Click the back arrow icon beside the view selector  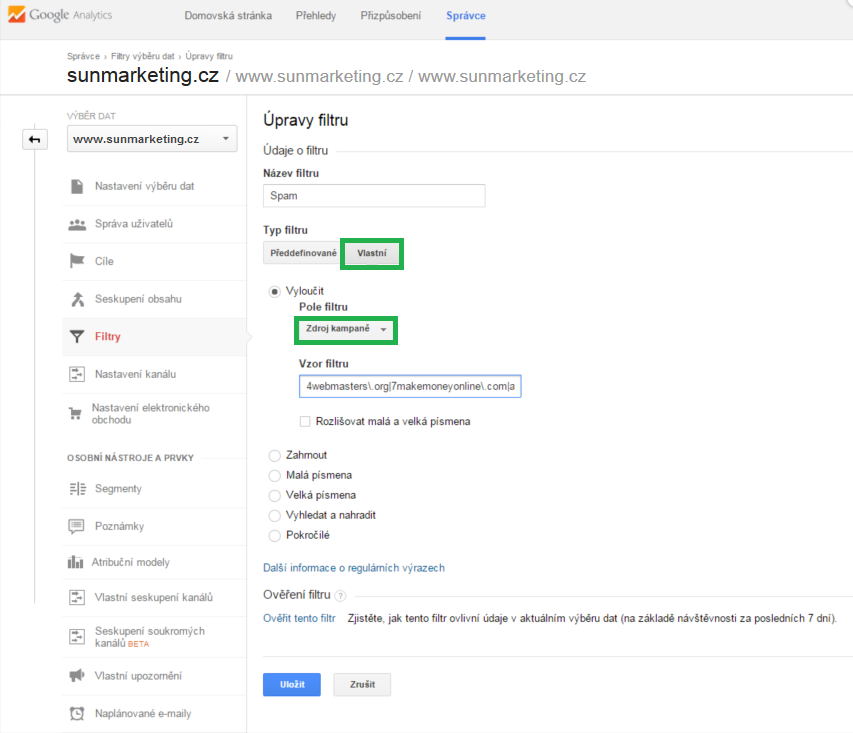tap(35, 139)
